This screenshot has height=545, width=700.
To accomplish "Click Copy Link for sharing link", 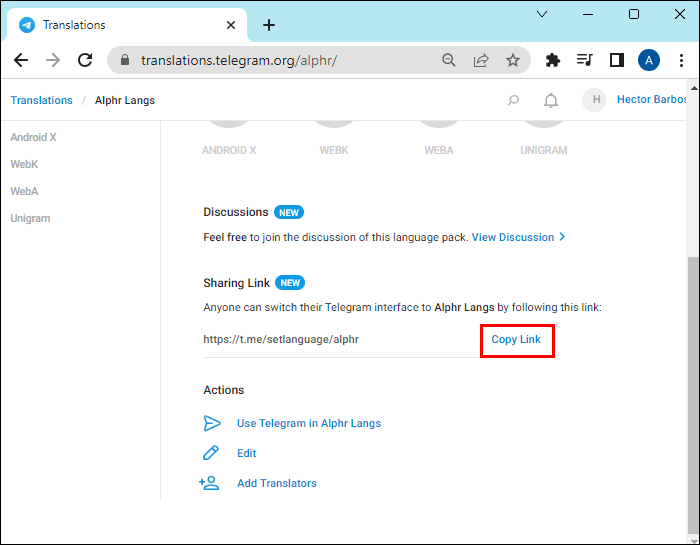I will pos(516,339).
